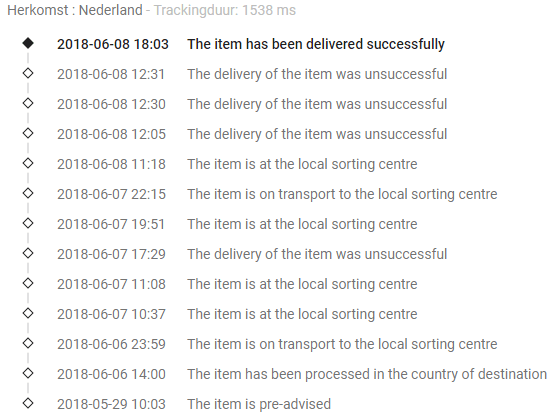The width and height of the screenshot is (557, 416).
Task: Select the diamond marker for 2018-06-08 12:05 event
Action: [28, 133]
